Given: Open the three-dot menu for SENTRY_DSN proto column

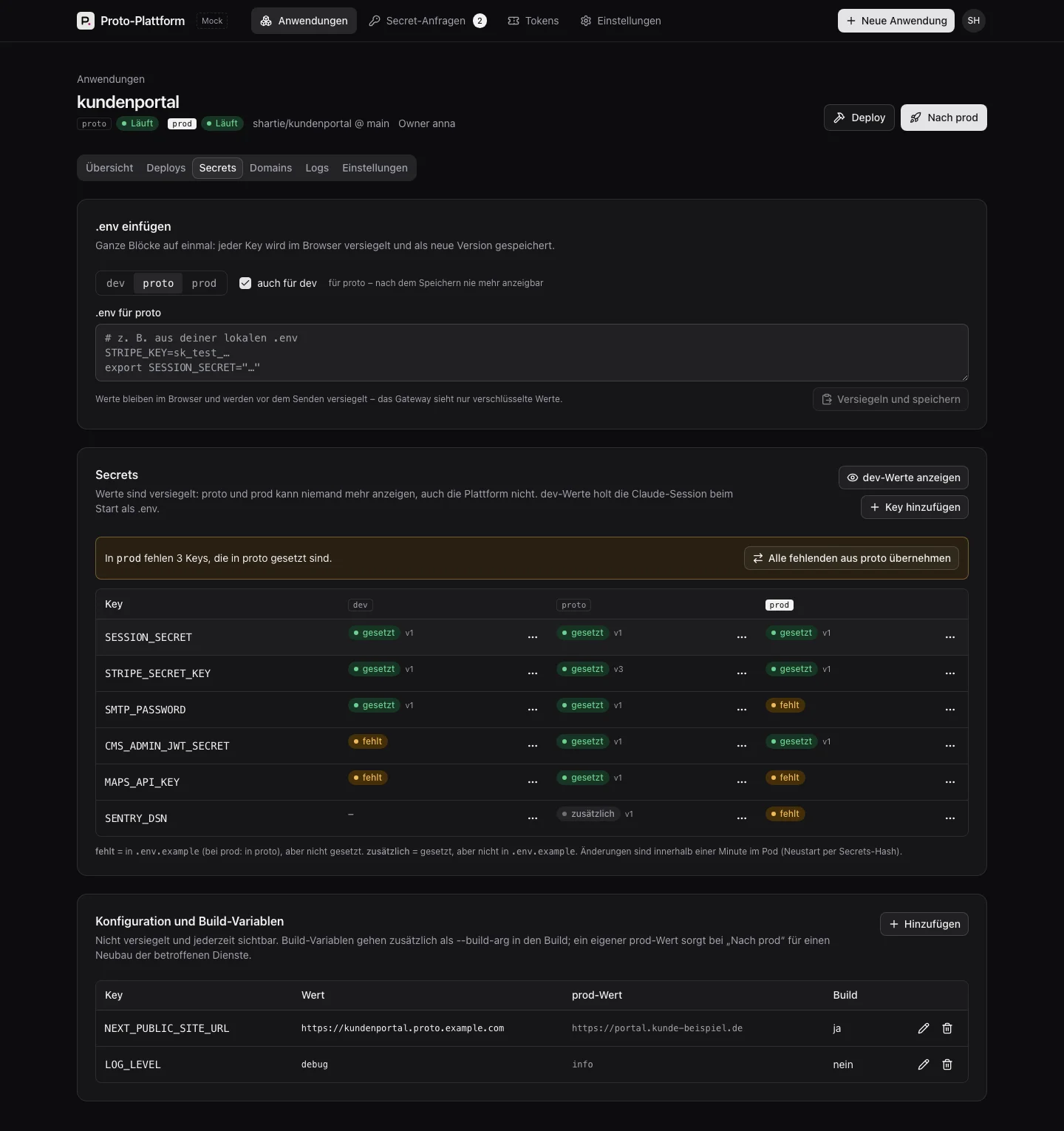Looking at the screenshot, I should tap(742, 818).
